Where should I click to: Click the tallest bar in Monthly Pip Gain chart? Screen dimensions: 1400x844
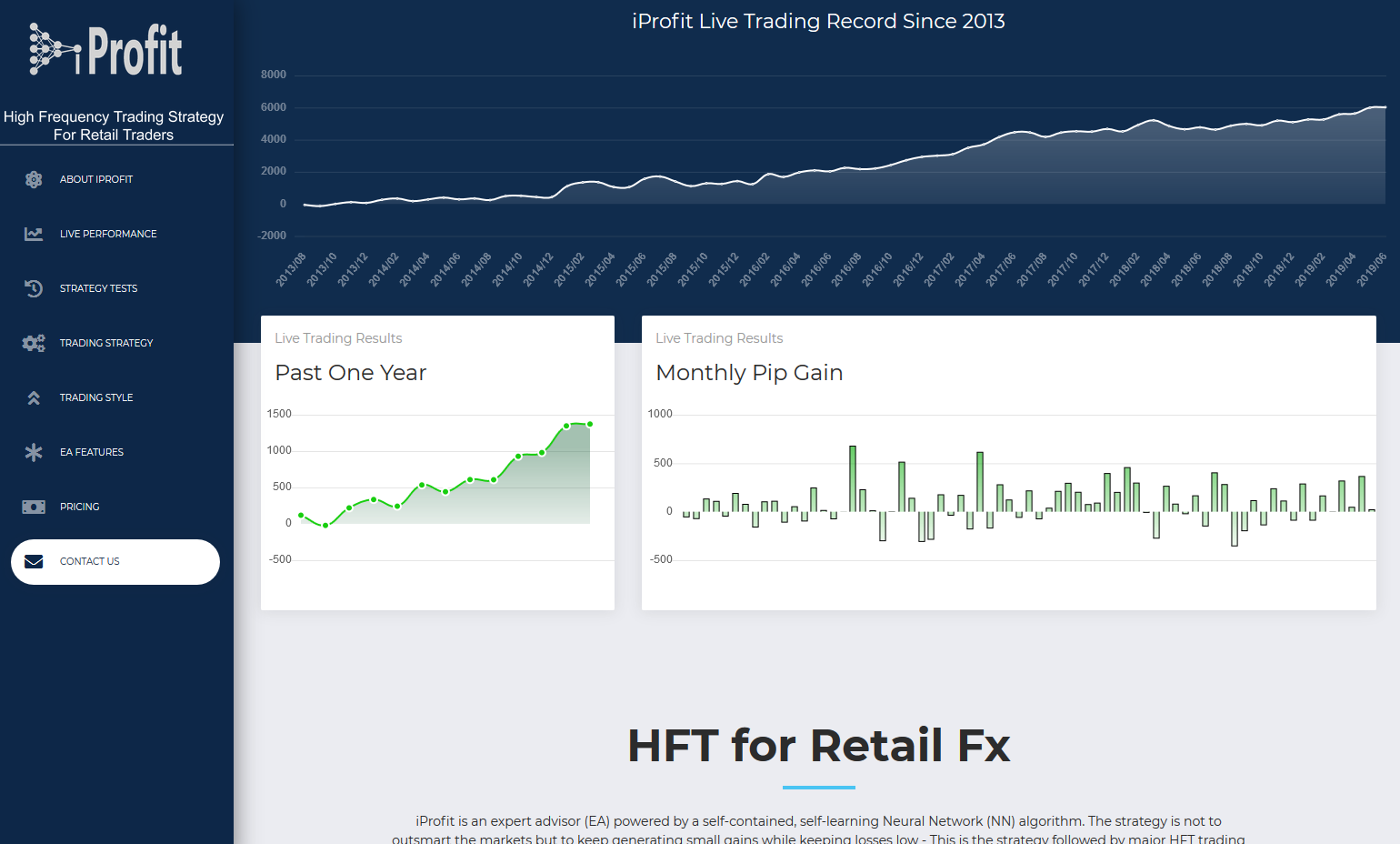[853, 478]
